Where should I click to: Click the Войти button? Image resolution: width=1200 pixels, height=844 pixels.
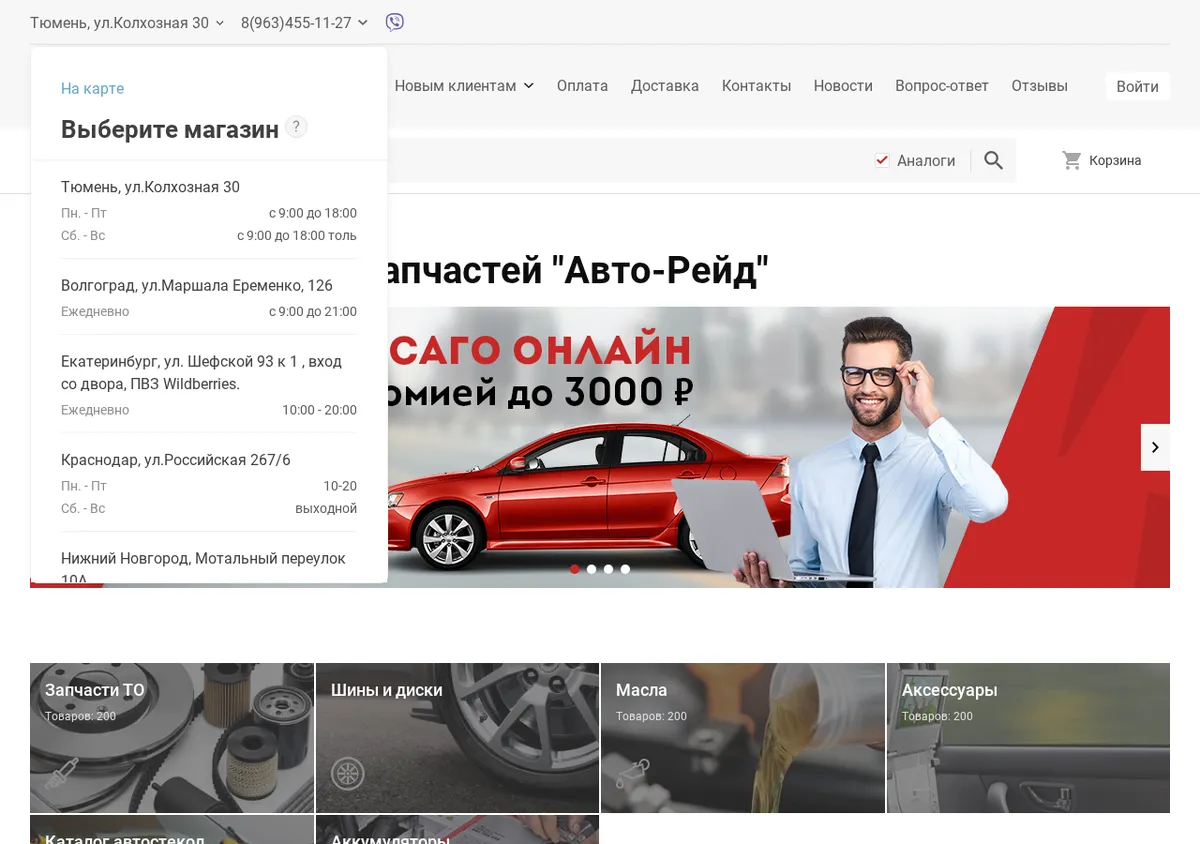click(1137, 86)
